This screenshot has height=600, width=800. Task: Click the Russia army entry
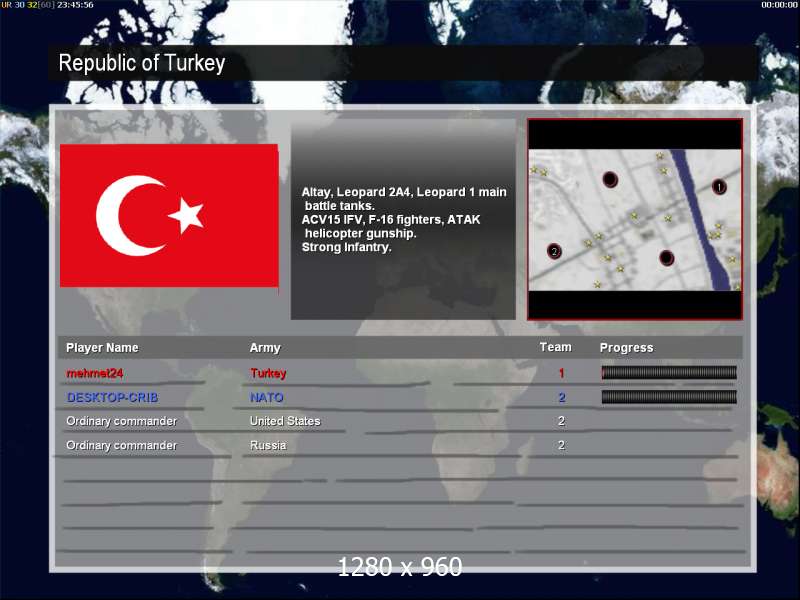[268, 445]
